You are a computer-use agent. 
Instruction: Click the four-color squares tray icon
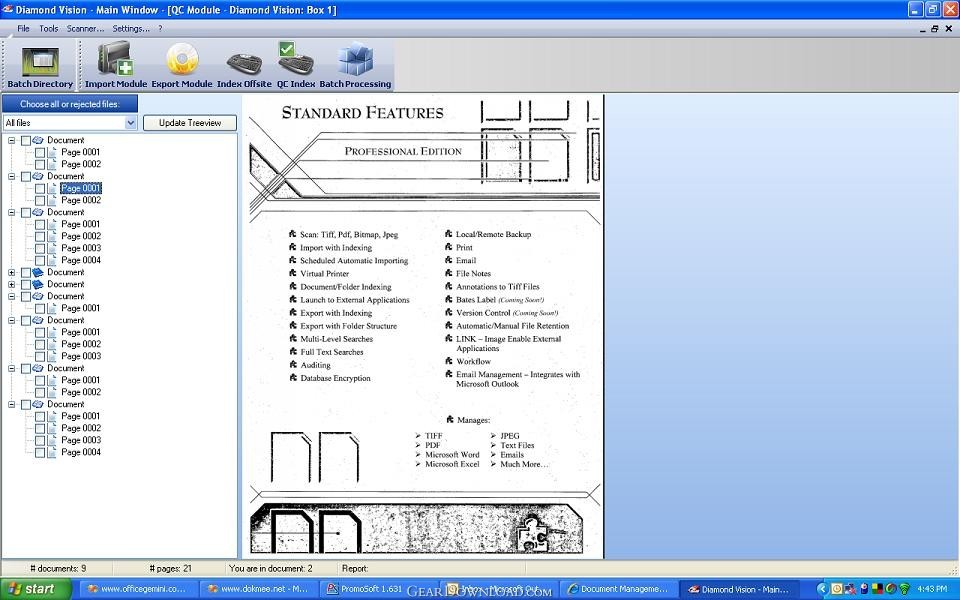[x=877, y=589]
